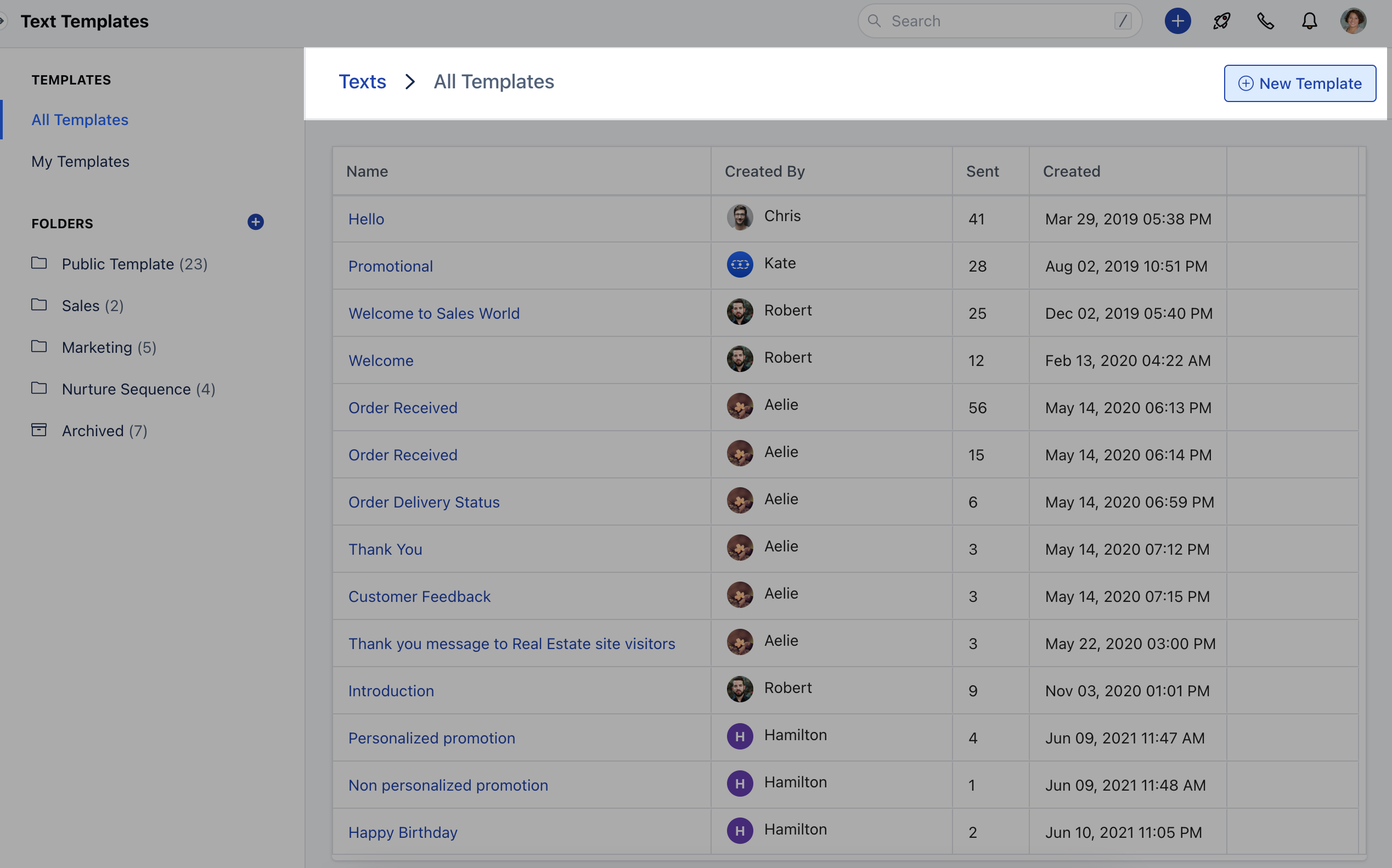Viewport: 1392px width, 868px height.
Task: Go to Texts breadcrumb link
Action: 362,82
